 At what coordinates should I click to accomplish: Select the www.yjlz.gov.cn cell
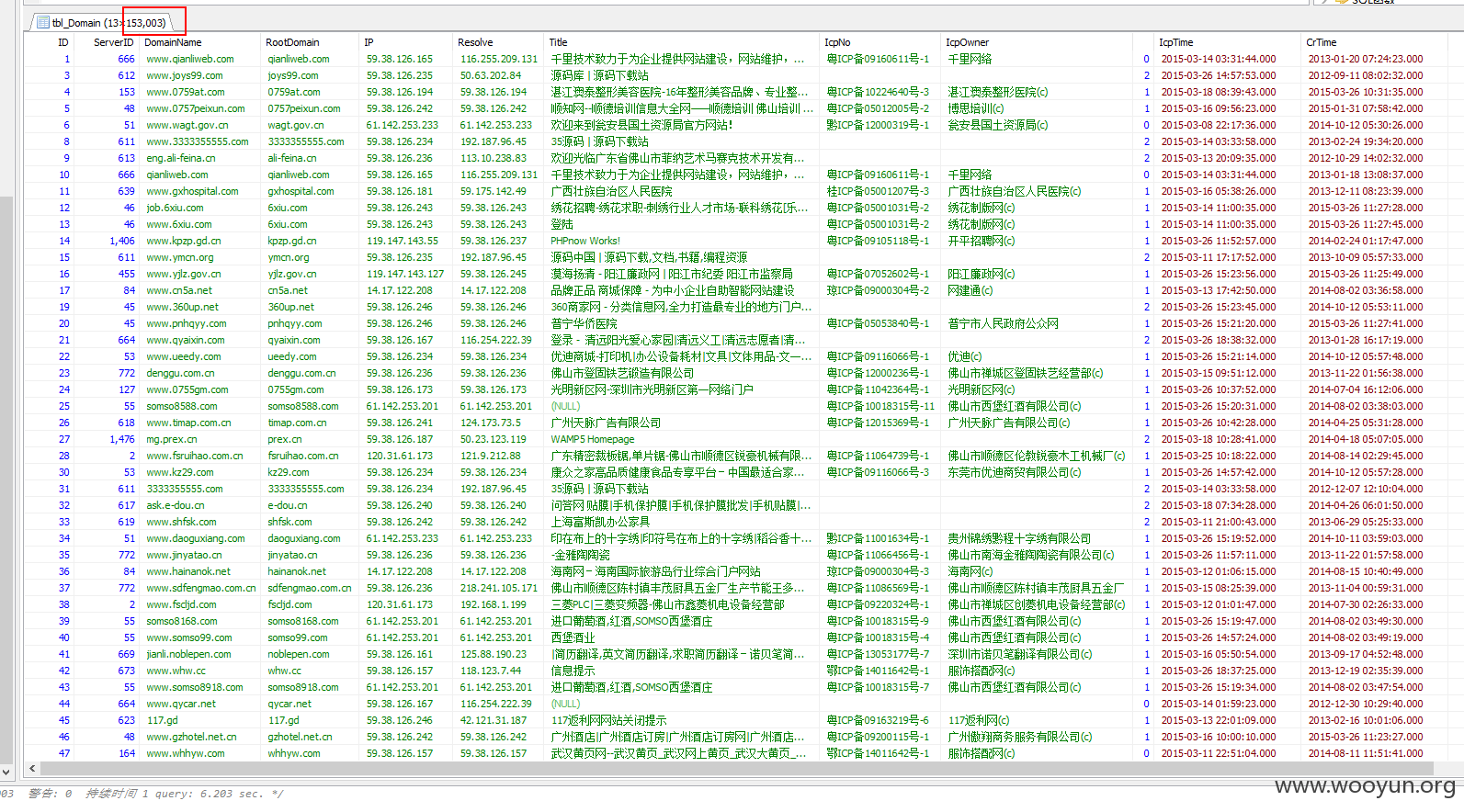[x=184, y=274]
